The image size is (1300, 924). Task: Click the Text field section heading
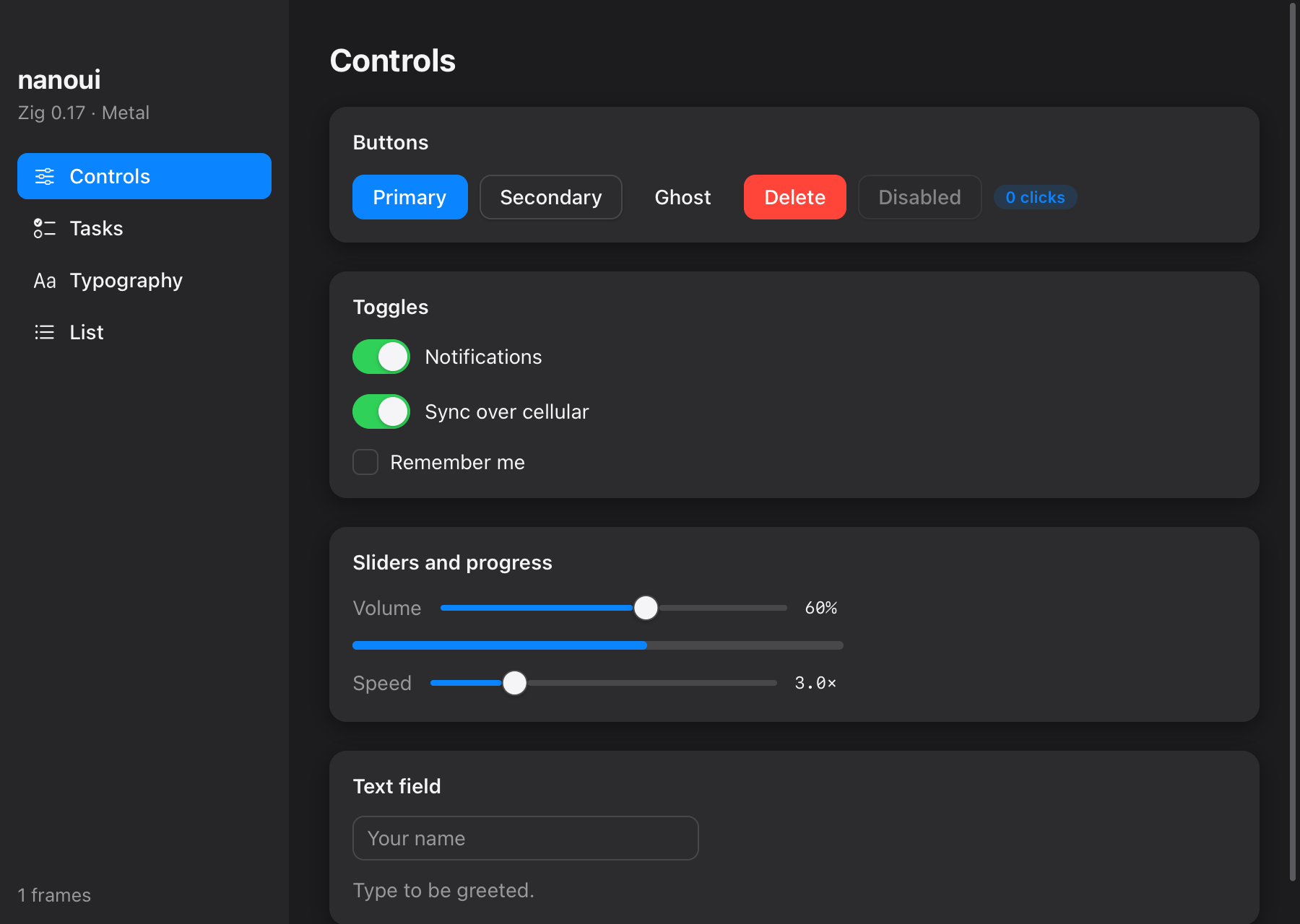tap(396, 786)
